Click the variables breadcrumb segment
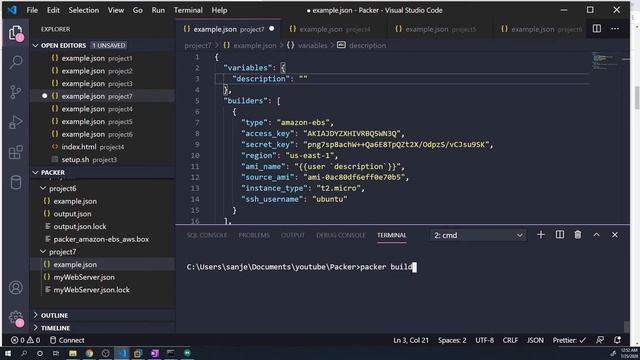 point(312,45)
